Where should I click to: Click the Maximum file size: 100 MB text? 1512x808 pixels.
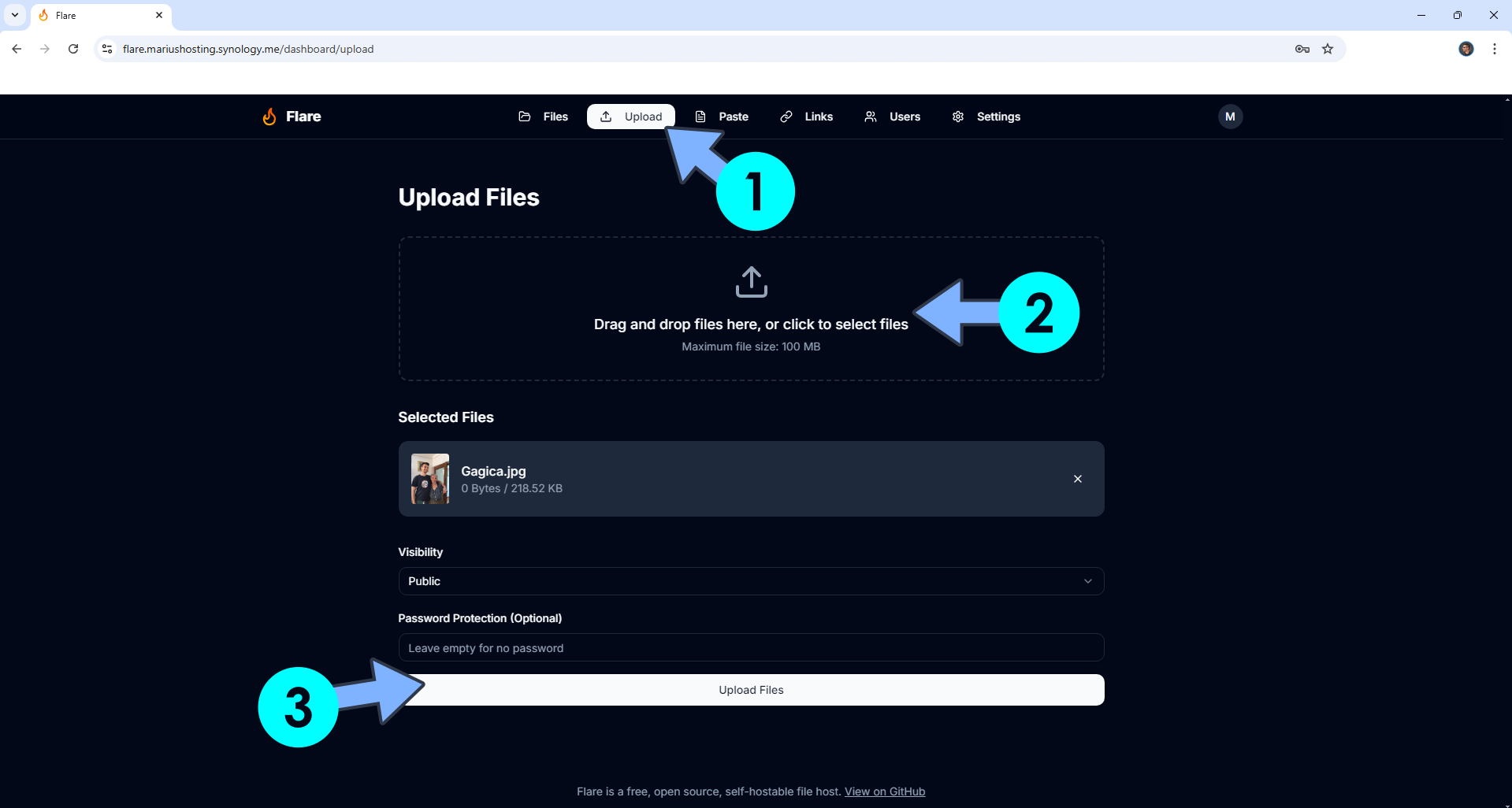(751, 347)
